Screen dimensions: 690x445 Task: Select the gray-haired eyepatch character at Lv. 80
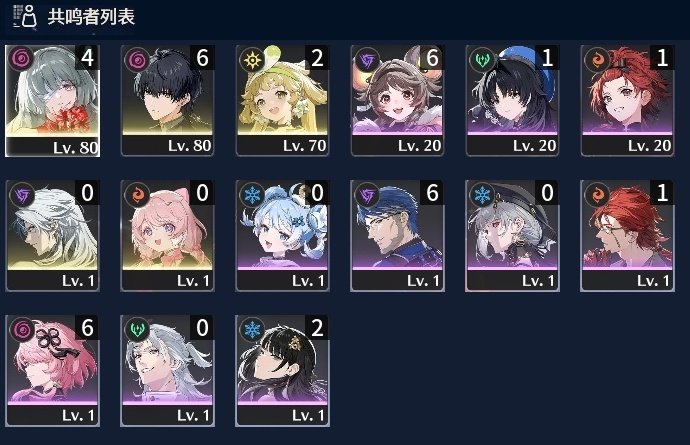coord(52,101)
